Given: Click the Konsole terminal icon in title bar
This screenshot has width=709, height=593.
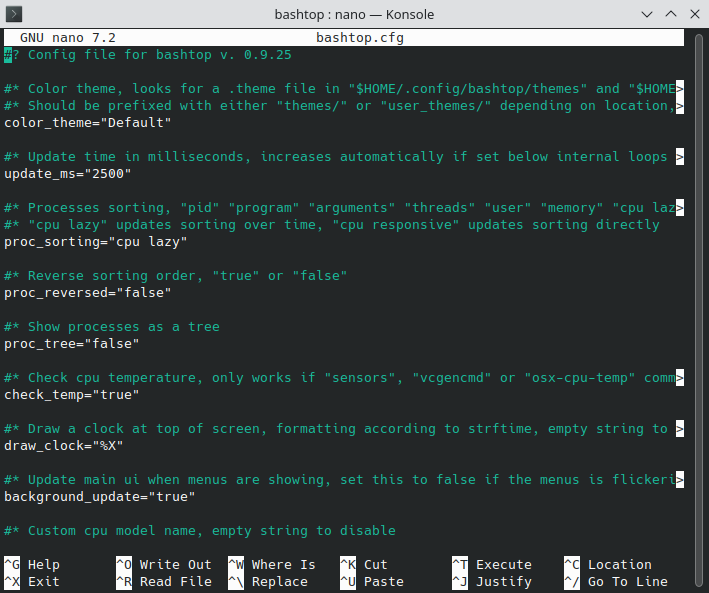Looking at the screenshot, I should (x=14, y=14).
